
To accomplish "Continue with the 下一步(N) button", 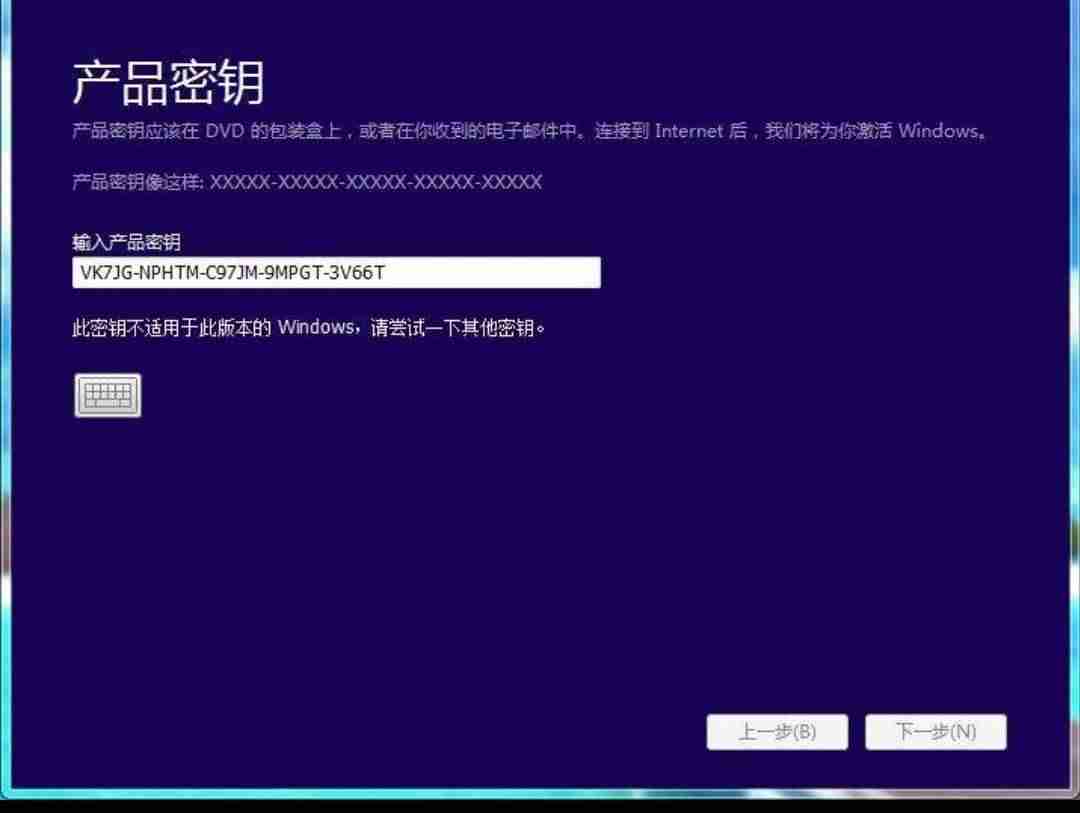I will [x=935, y=731].
